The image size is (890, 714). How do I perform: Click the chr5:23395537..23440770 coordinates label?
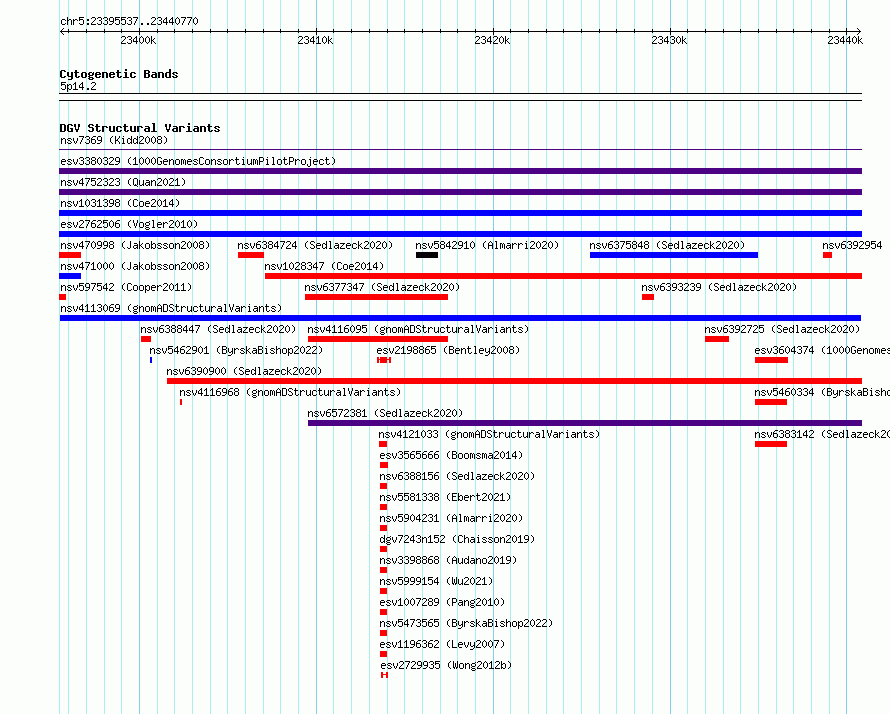coord(129,21)
